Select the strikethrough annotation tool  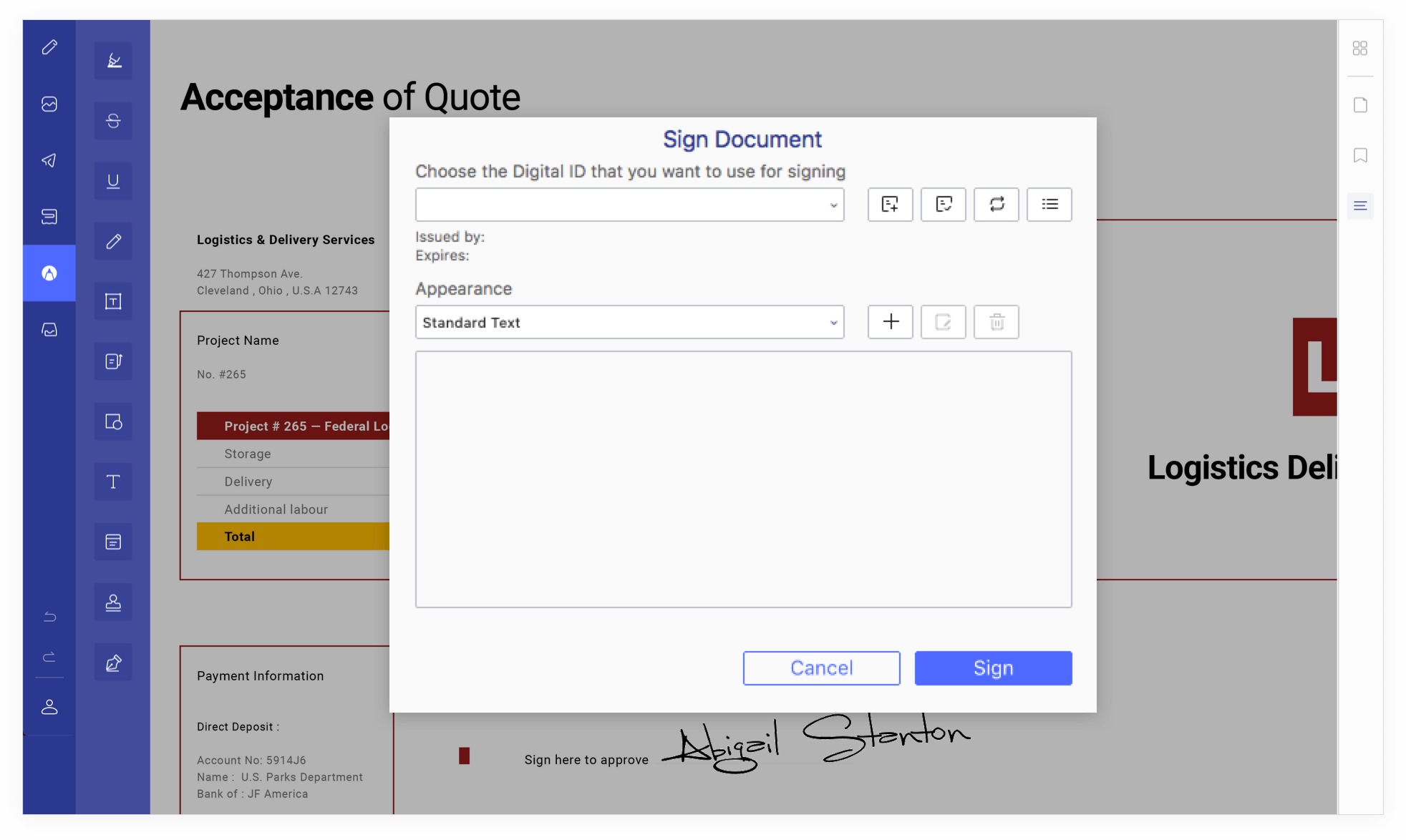coord(113,121)
